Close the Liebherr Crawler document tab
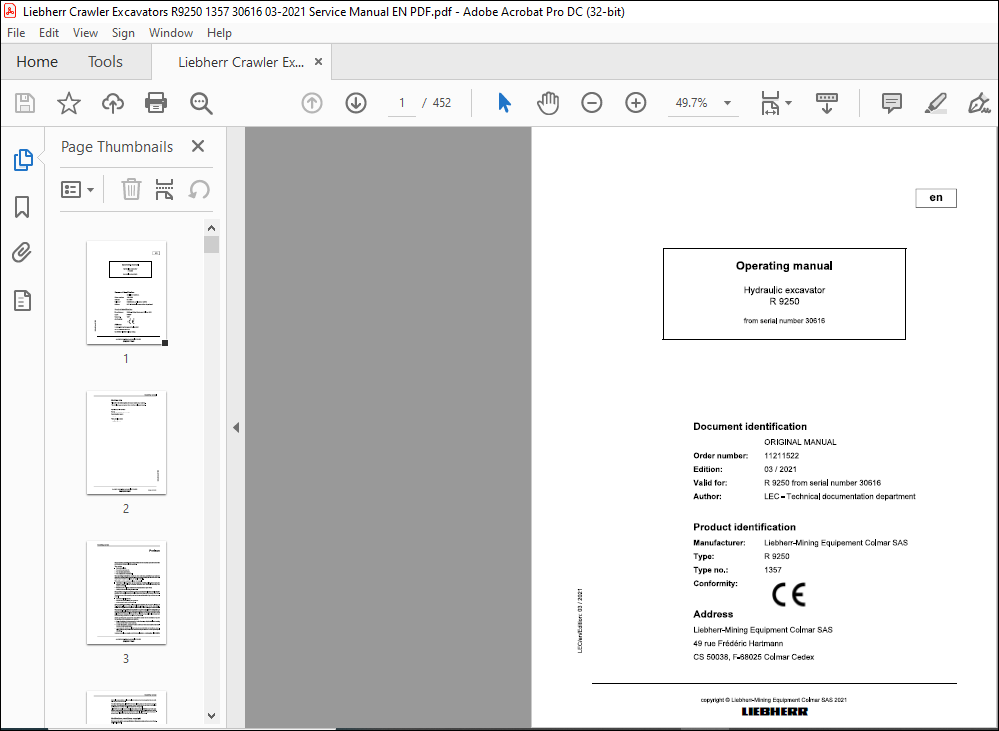The image size is (999, 731). pyautogui.click(x=319, y=62)
